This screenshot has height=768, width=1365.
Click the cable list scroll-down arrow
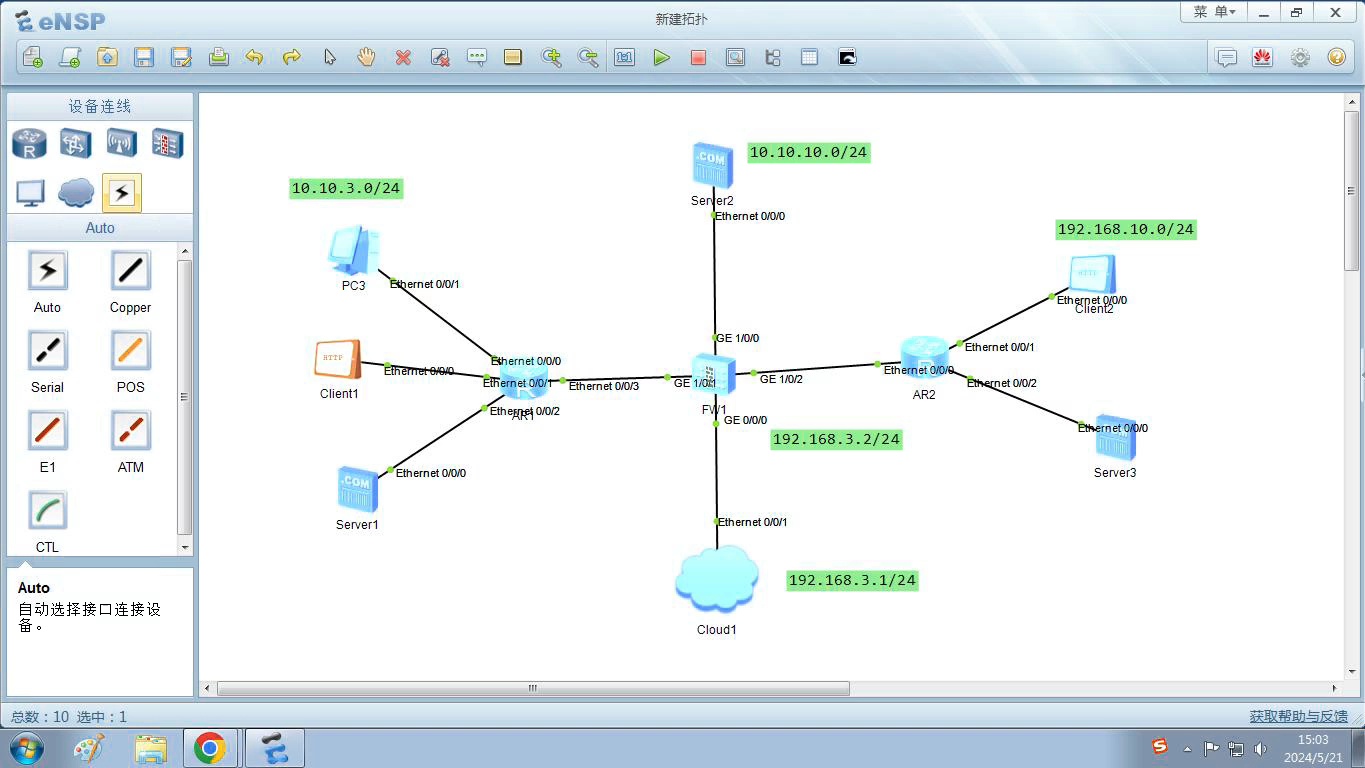coord(185,547)
